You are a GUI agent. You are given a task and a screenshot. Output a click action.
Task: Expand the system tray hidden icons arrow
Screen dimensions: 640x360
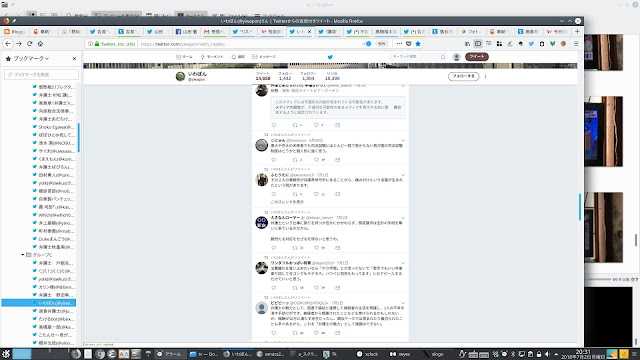point(556,354)
